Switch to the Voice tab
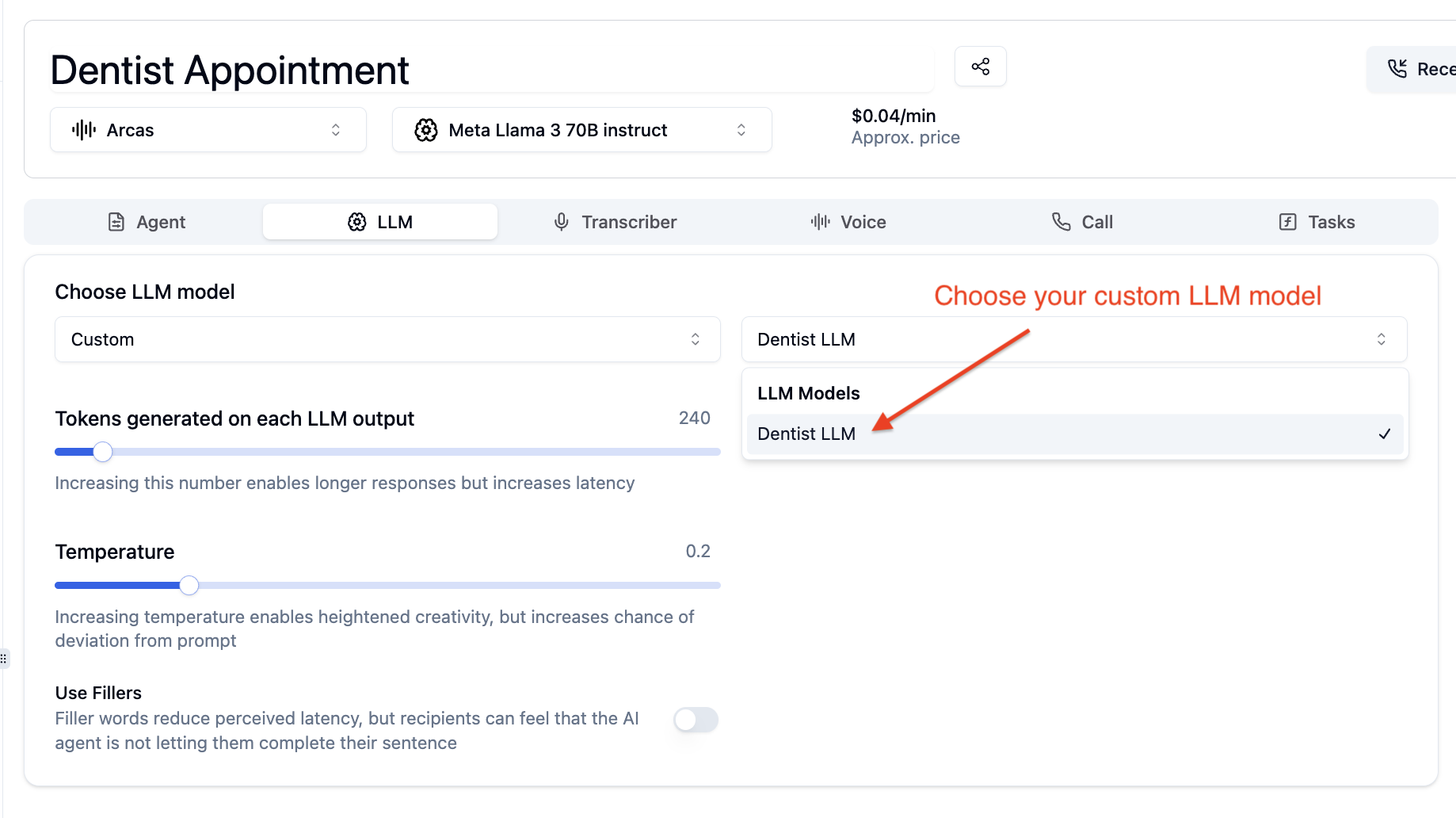The image size is (1456, 818). pyautogui.click(x=848, y=222)
